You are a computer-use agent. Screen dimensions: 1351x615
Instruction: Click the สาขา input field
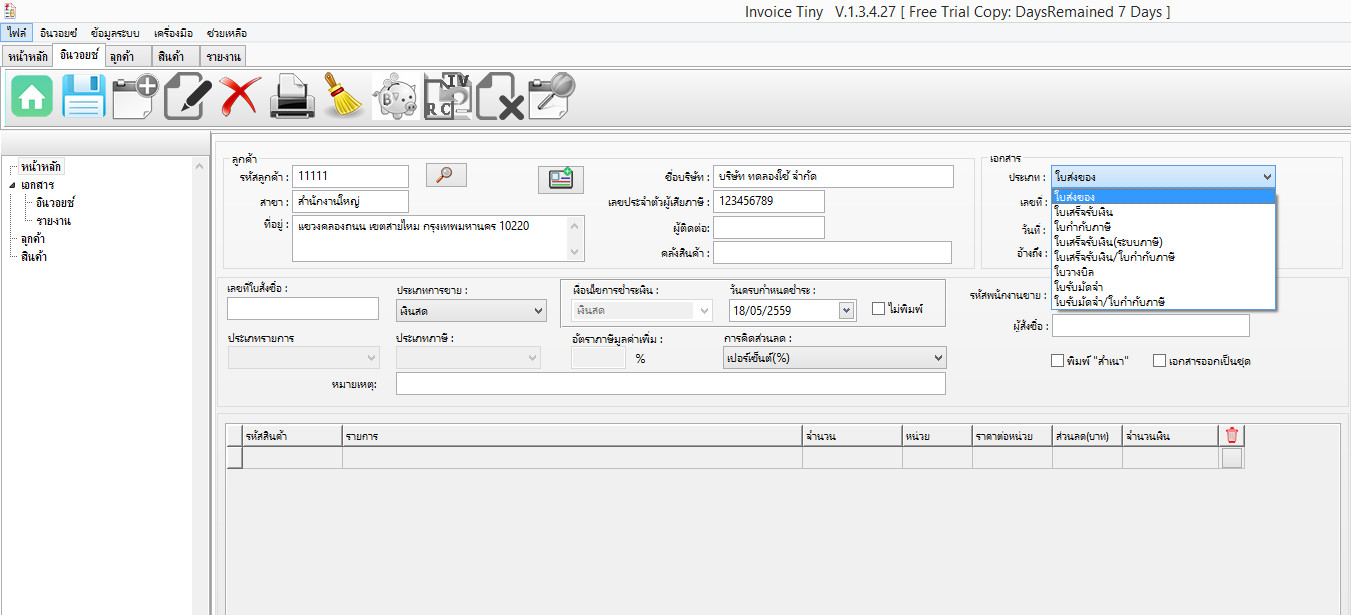[351, 202]
